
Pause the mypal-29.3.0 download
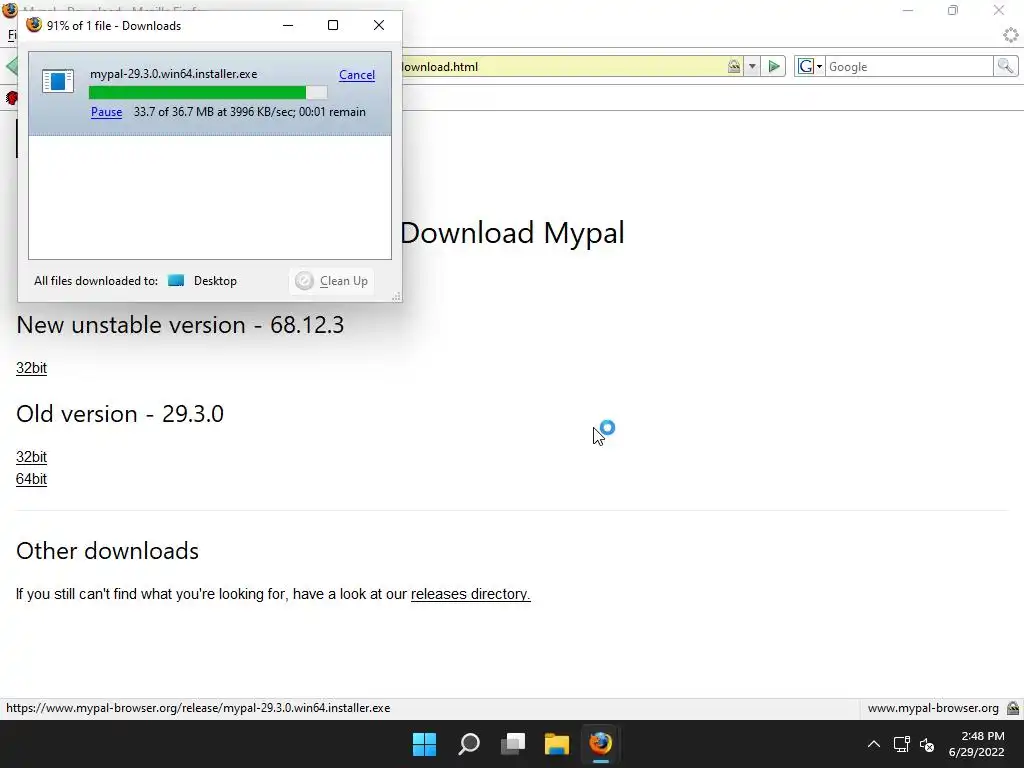click(106, 112)
